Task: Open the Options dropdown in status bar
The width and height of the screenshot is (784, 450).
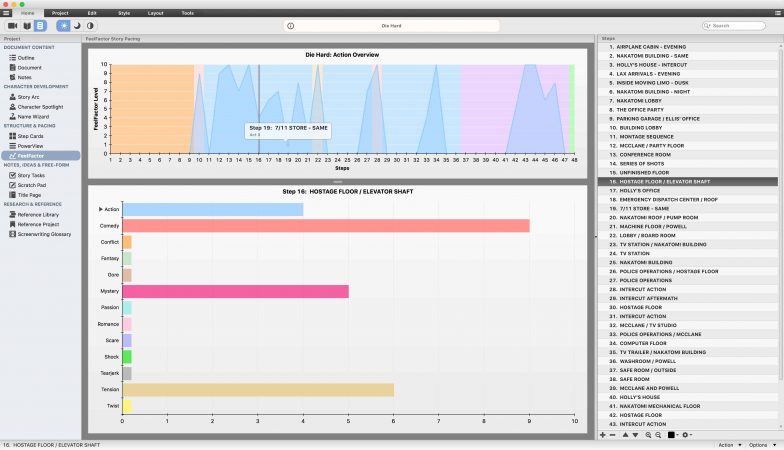Action: click(762, 445)
